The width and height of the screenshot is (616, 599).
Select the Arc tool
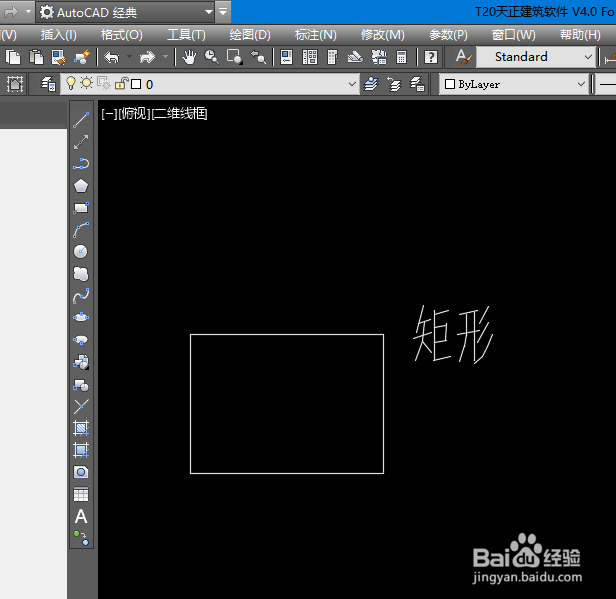tap(81, 230)
